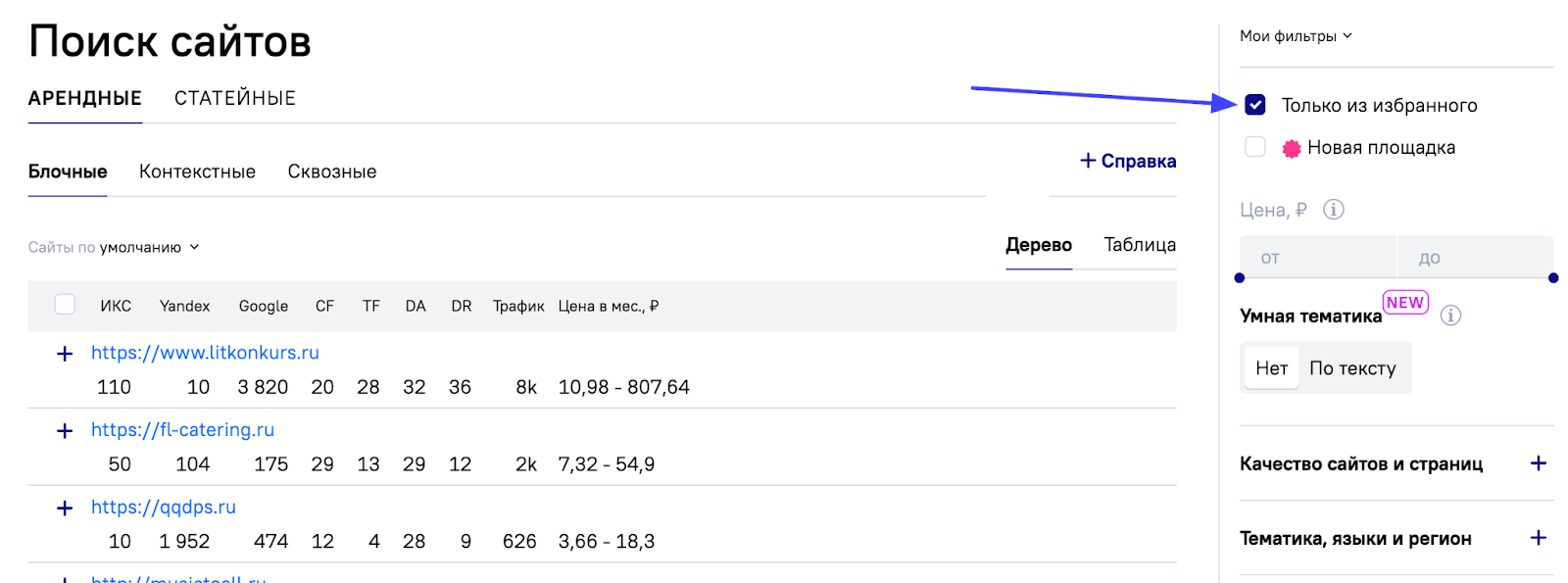The height and width of the screenshot is (583, 1568).
Task: Enable the Новая площадка checkbox
Action: (1255, 147)
